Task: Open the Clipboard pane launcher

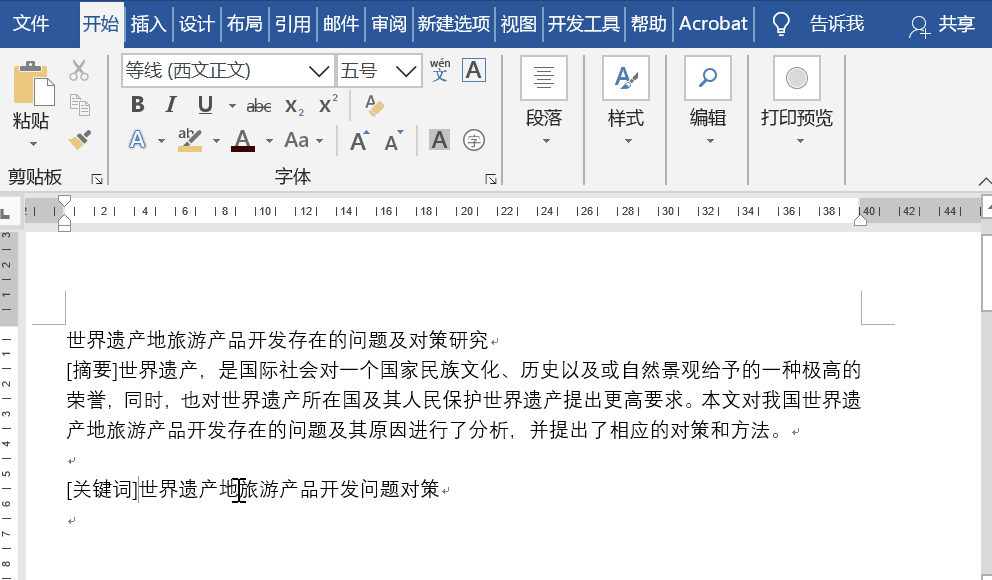Action: (x=97, y=179)
